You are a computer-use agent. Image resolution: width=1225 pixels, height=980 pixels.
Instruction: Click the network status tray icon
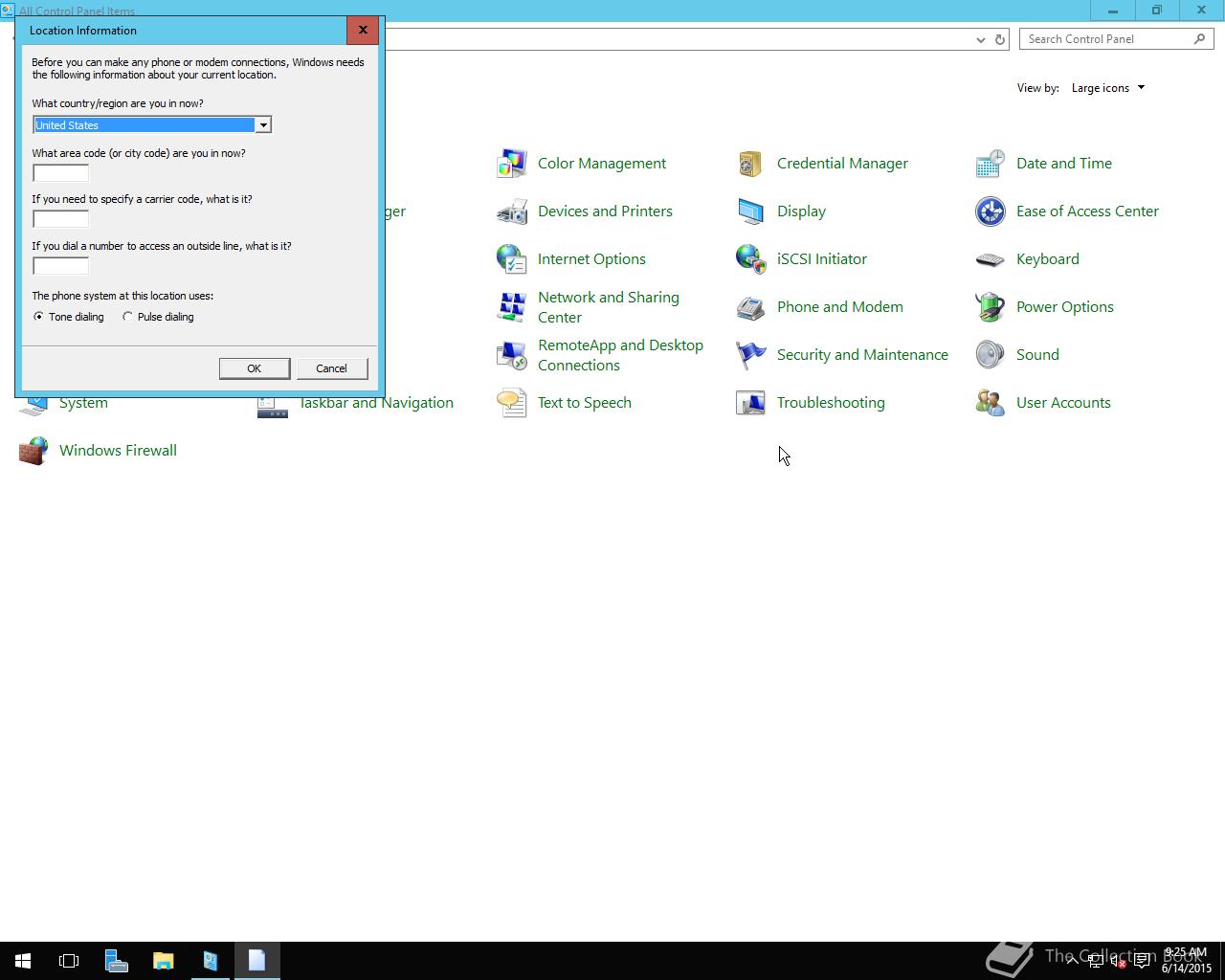click(1095, 961)
